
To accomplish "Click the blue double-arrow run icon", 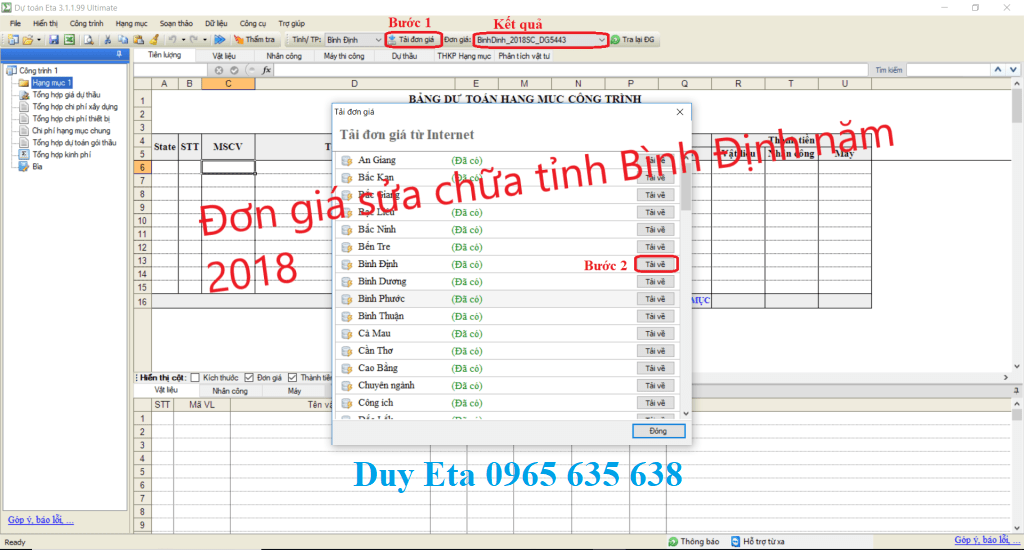I will (x=220, y=40).
